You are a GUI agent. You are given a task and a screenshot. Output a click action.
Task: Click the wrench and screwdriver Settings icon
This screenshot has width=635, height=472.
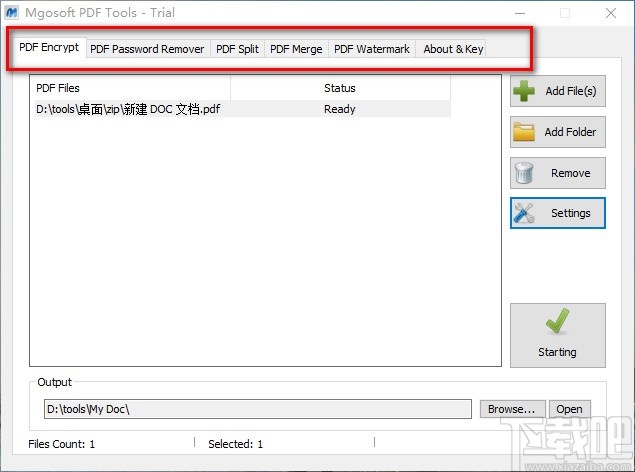(x=524, y=213)
